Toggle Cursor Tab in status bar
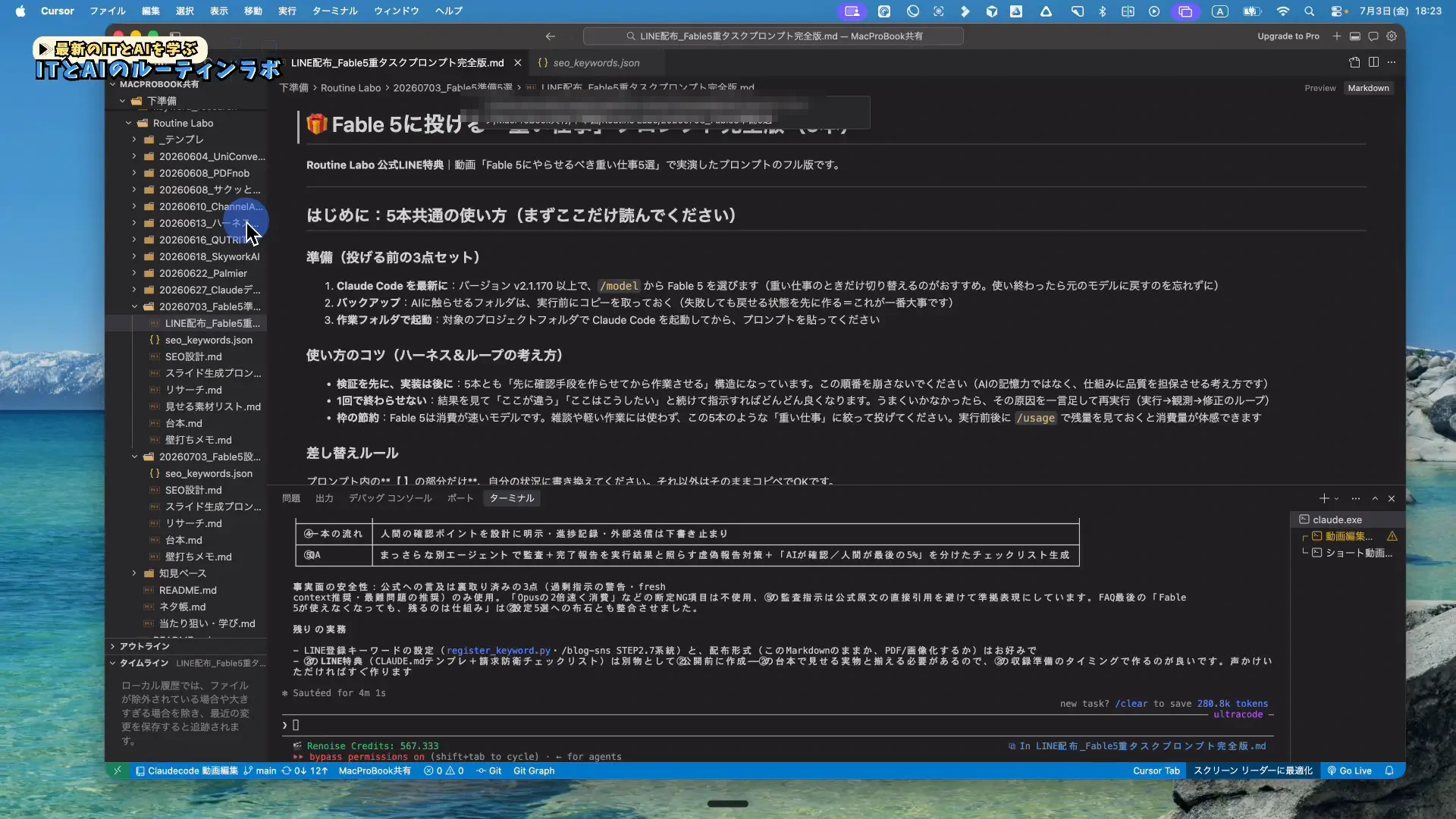The height and width of the screenshot is (819, 1456). pos(1156,770)
